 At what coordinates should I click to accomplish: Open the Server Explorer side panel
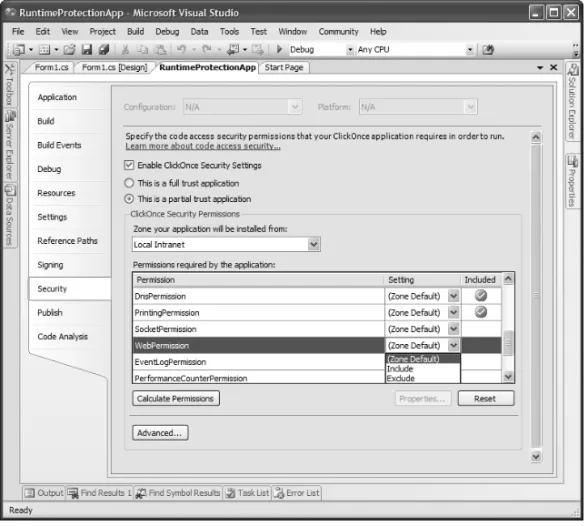pos(9,146)
